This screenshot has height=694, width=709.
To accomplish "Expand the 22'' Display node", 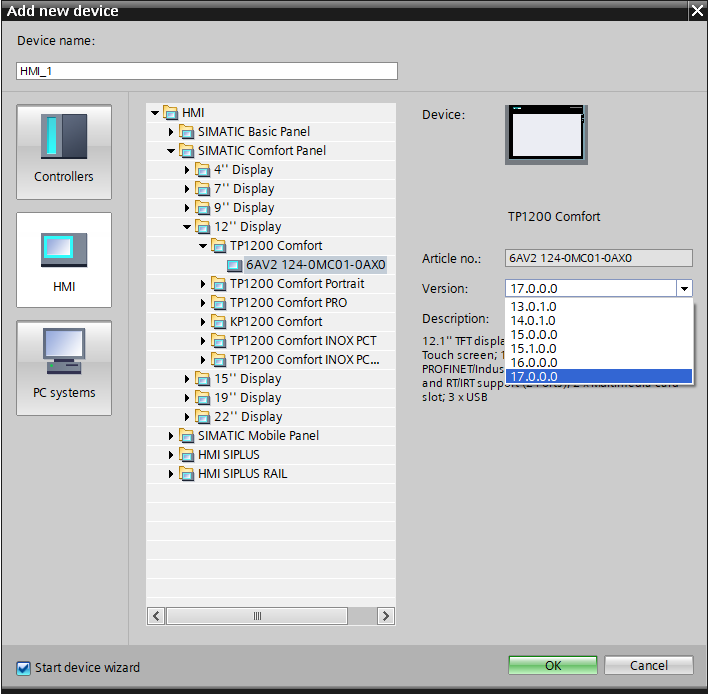I will pos(187,416).
